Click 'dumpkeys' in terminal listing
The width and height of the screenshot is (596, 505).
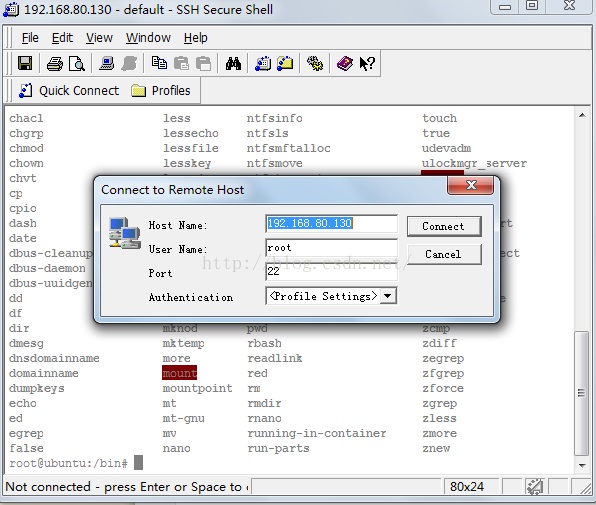36,389
